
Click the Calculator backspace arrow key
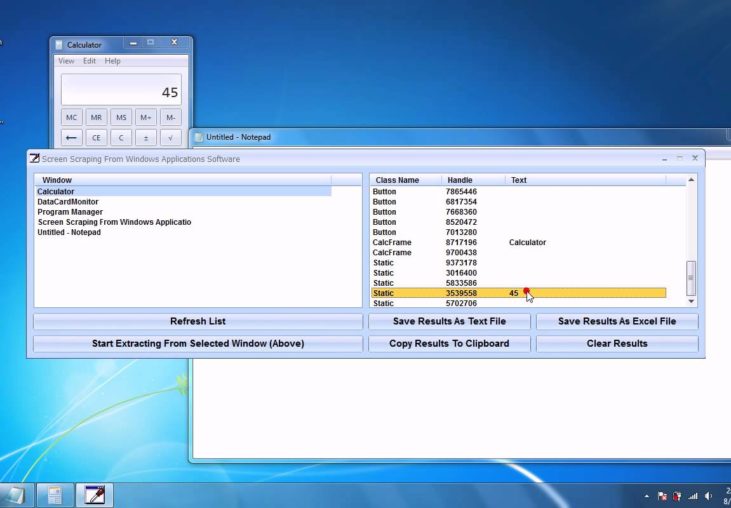72,138
